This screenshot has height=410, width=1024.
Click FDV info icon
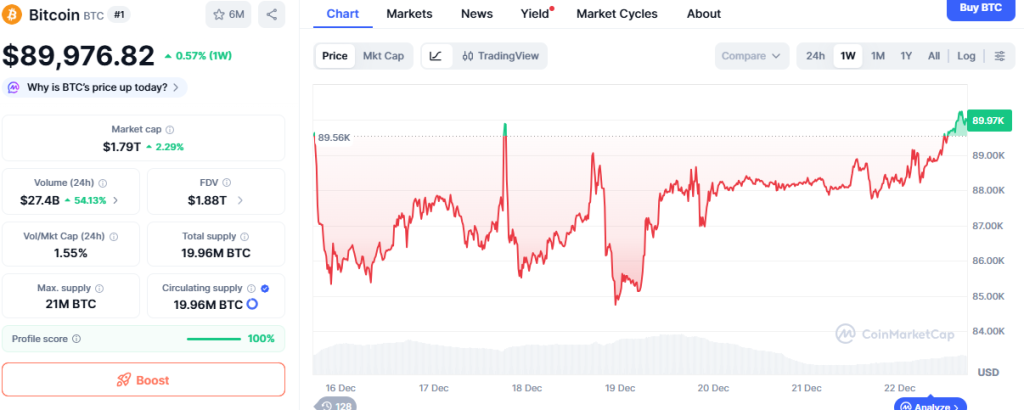click(x=227, y=183)
